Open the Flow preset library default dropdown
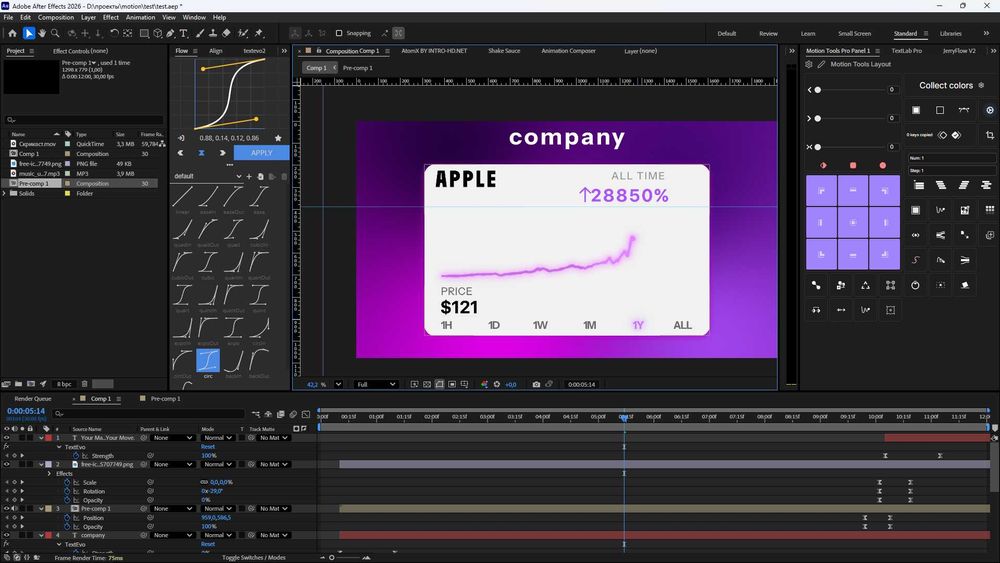The width and height of the screenshot is (1000, 563). click(x=208, y=177)
